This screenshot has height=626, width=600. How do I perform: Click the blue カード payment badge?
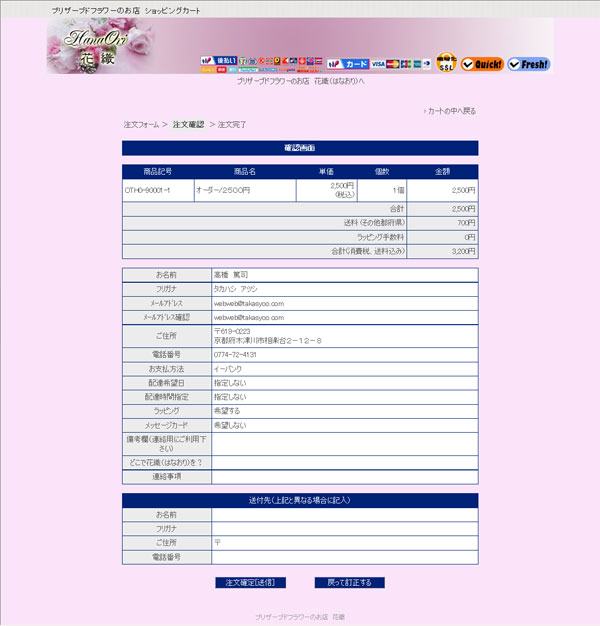tap(348, 64)
